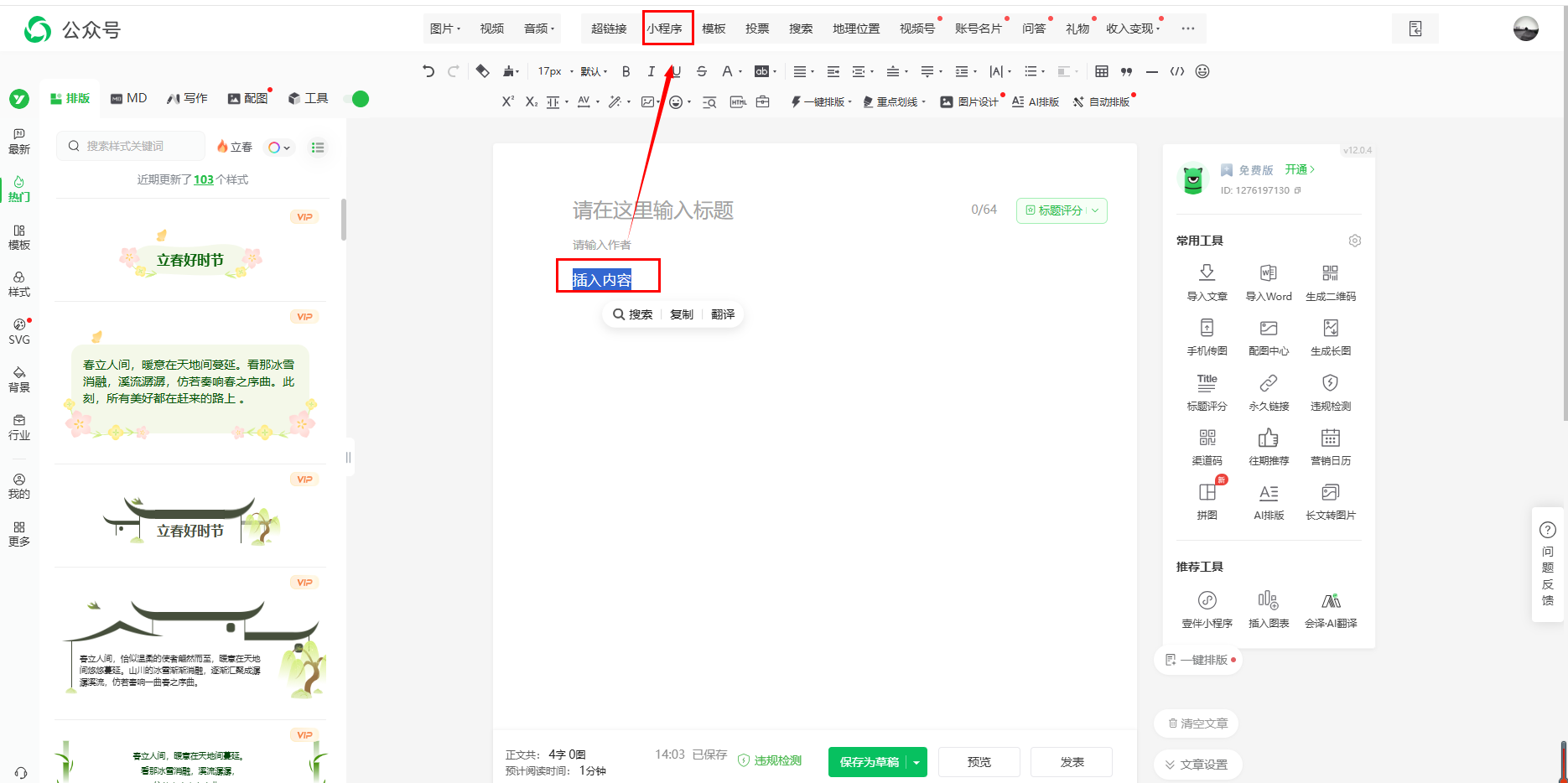Click the find and replace icon
The height and width of the screenshot is (783, 1568).
(x=709, y=102)
